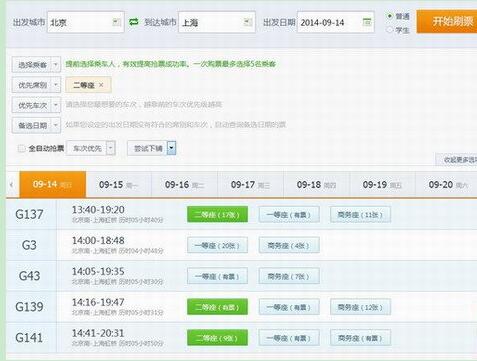Screen dimensions: 477x361
Task: Click the 14:00-18:48 schedule time
Action: pyautogui.click(x=98, y=241)
